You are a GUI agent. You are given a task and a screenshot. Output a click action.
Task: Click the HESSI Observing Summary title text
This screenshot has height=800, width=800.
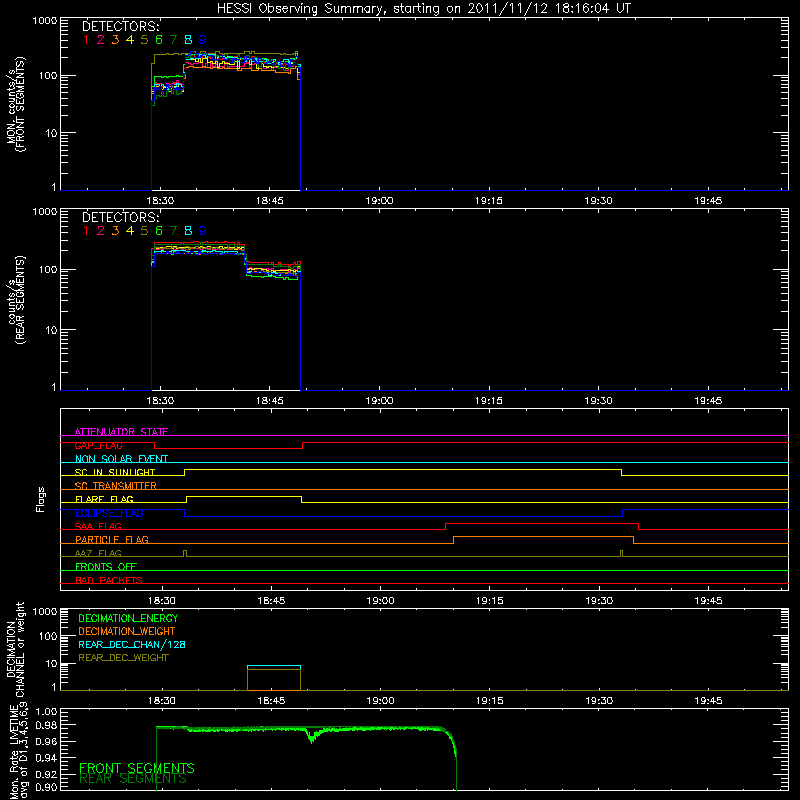[423, 9]
